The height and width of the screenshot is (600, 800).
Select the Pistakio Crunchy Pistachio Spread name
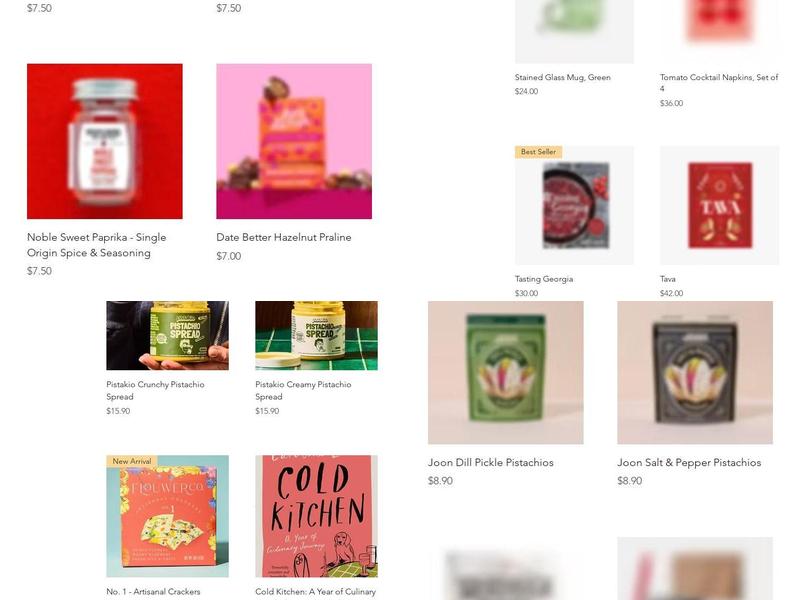click(x=155, y=390)
